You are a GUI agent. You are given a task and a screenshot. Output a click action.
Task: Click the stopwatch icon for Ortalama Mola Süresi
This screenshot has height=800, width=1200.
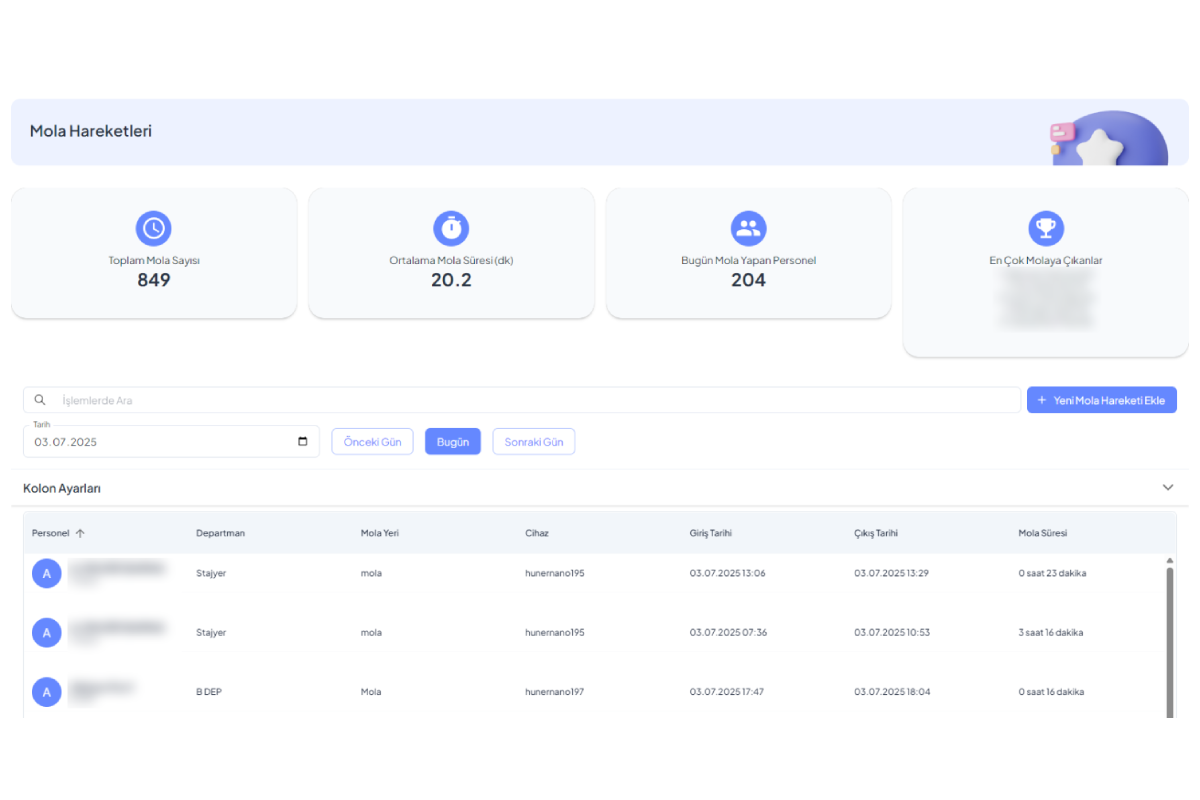click(x=451, y=228)
